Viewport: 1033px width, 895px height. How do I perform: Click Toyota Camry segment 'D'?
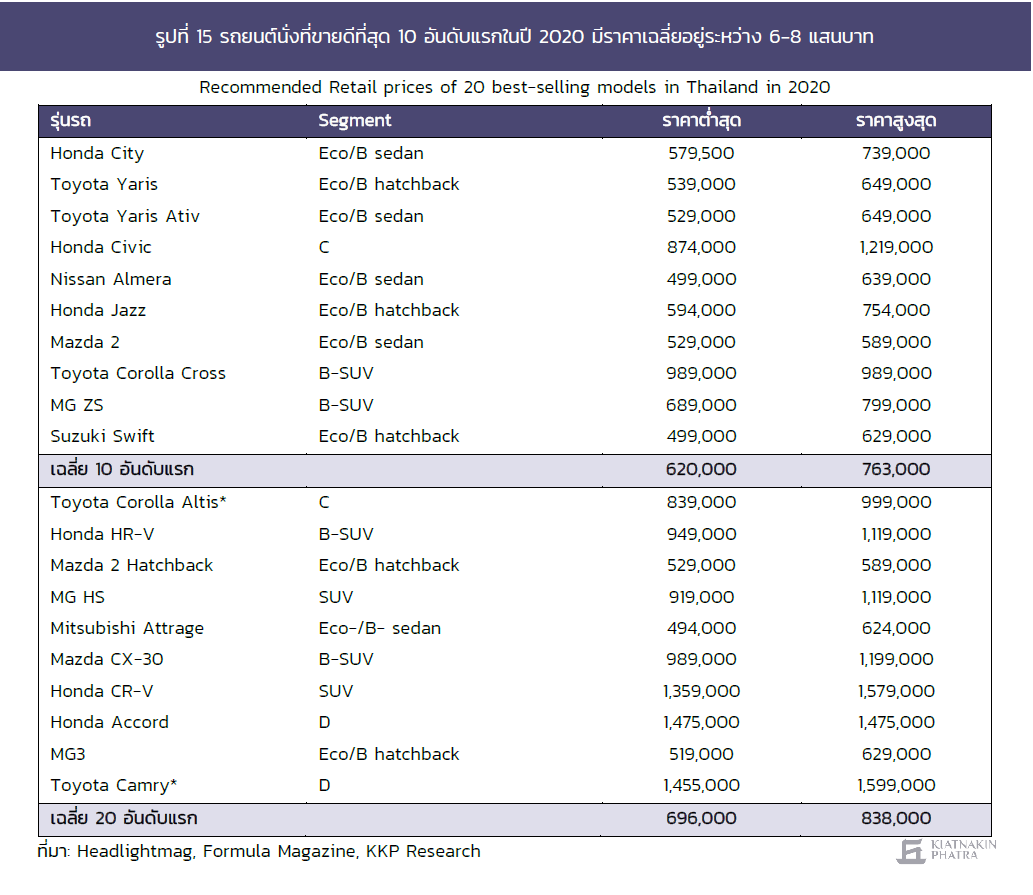324,786
